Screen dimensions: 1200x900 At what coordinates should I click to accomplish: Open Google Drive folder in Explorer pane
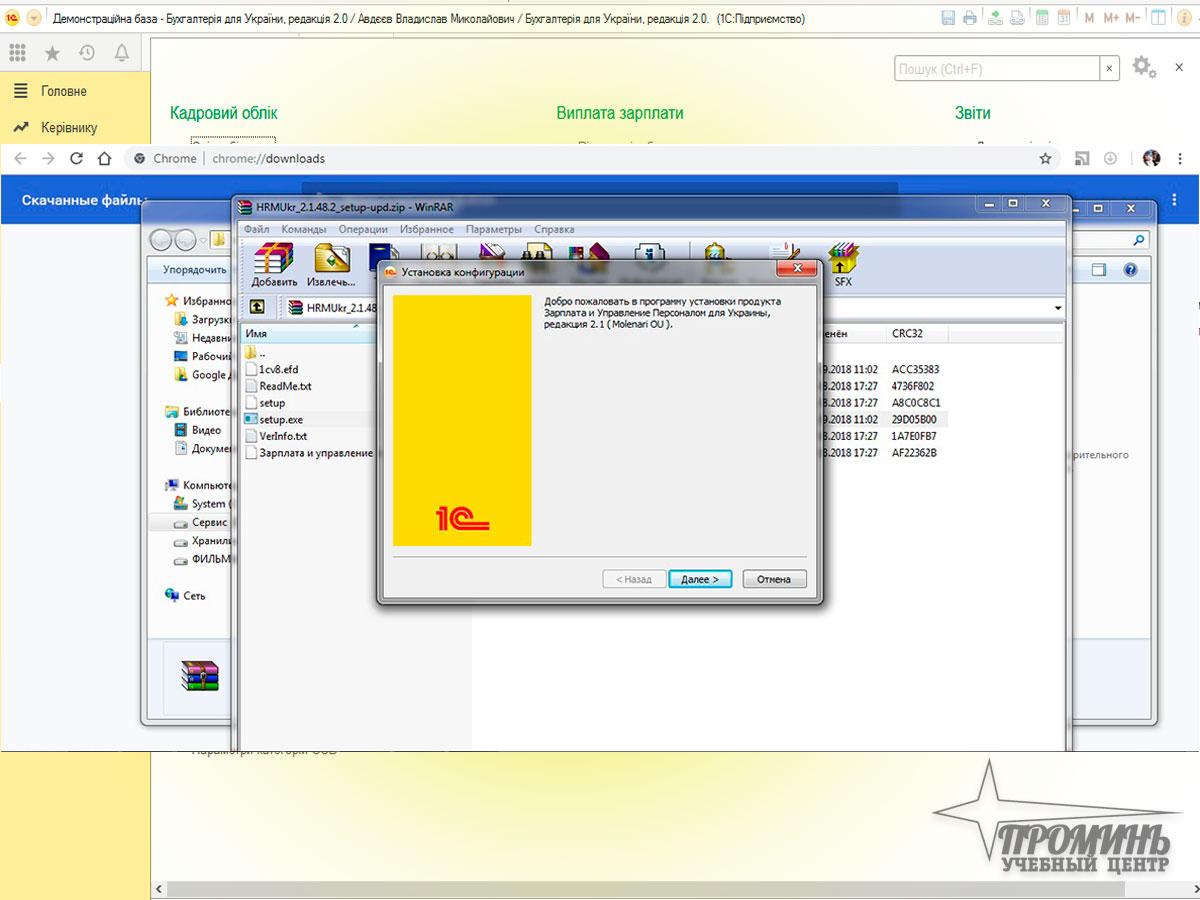pos(203,375)
